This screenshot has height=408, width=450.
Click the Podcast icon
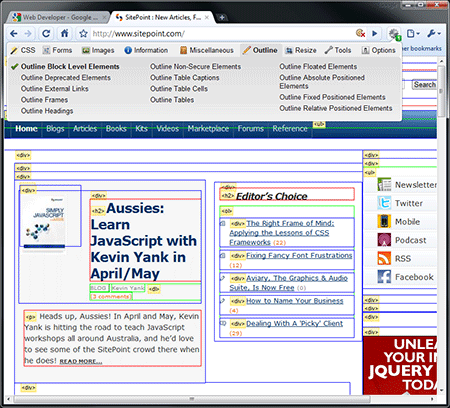click(384, 240)
